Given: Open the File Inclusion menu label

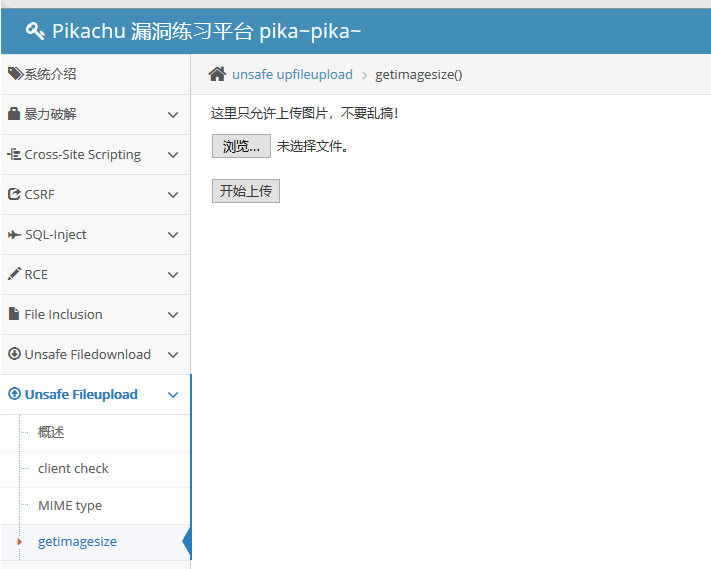Looking at the screenshot, I should pos(63,314).
